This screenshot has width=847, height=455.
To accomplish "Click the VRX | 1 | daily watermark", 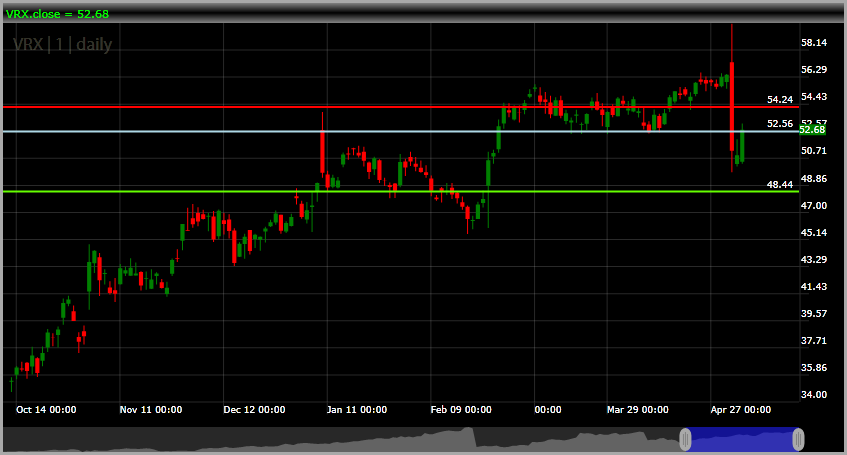I will point(63,44).
